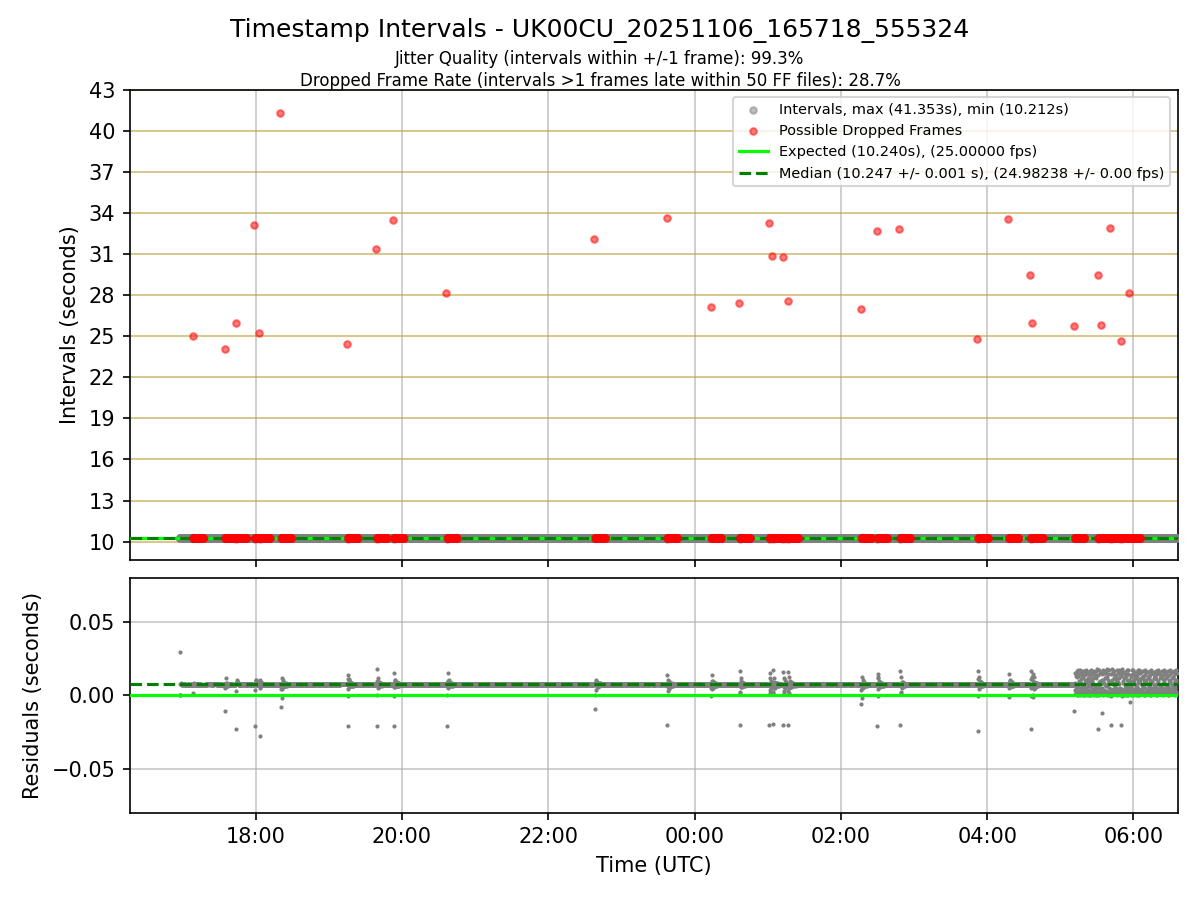Click the x-axis tick label '02:00'
Viewport: 1200px width, 900px height.
(x=840, y=836)
